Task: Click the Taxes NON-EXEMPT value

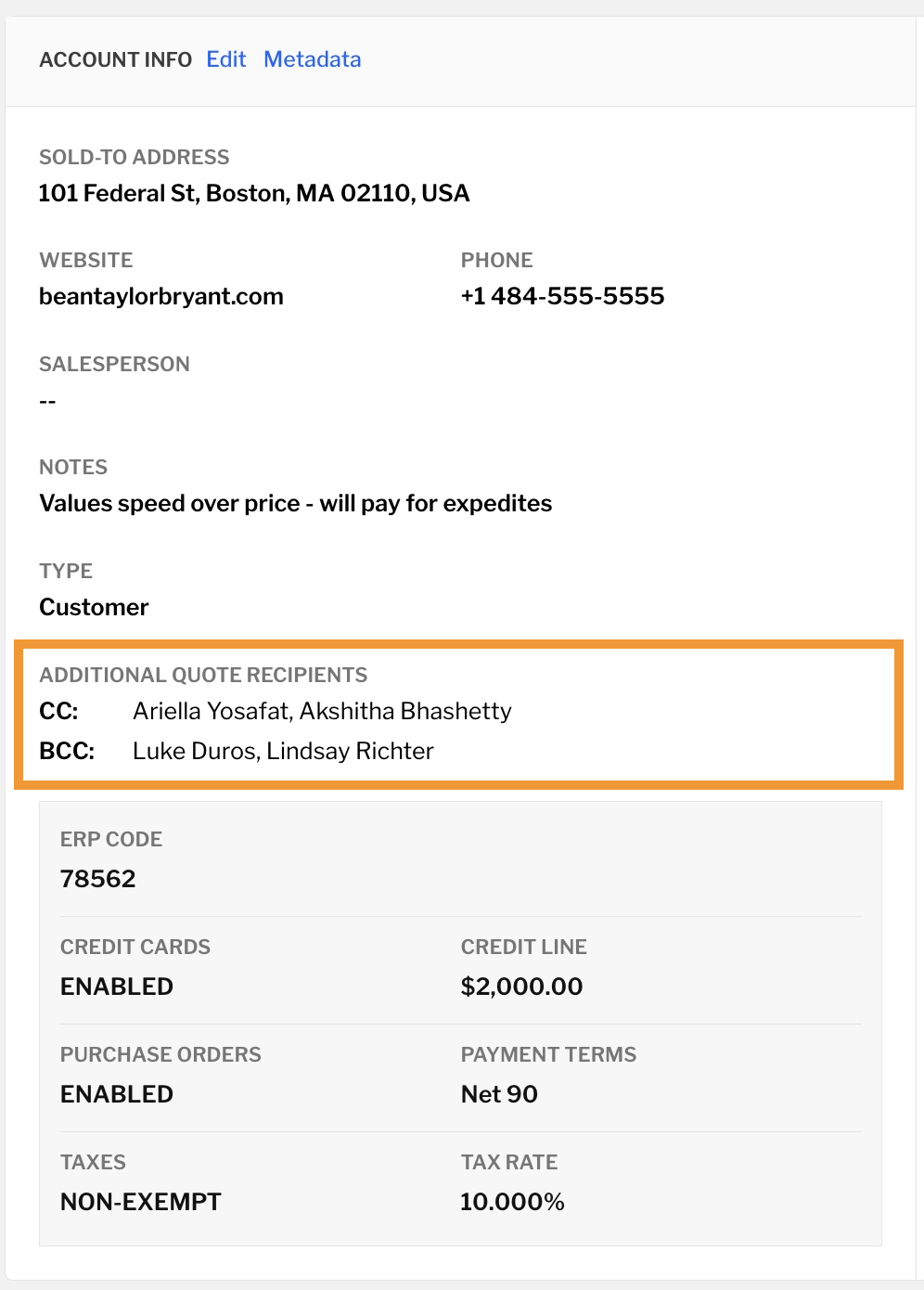Action: click(x=141, y=1202)
